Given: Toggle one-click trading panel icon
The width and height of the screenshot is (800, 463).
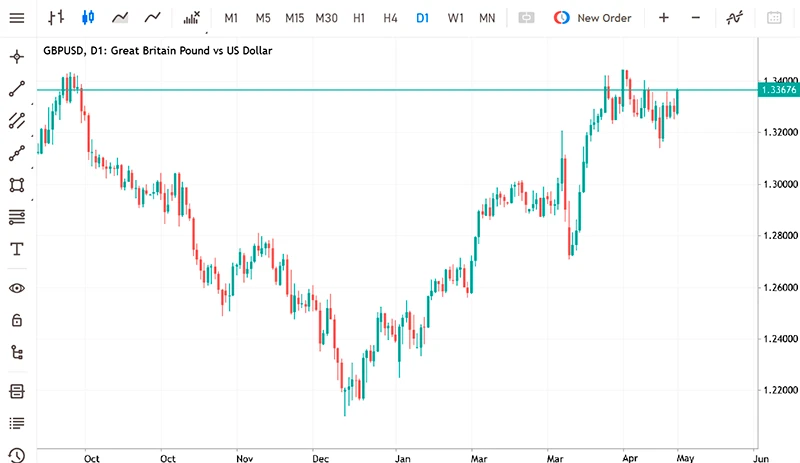Looking at the screenshot, I should pos(526,18).
